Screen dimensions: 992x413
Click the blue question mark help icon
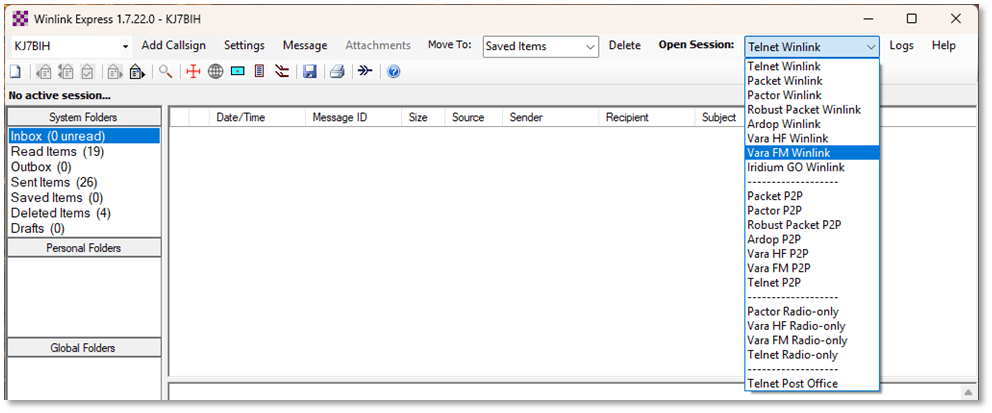tap(393, 72)
